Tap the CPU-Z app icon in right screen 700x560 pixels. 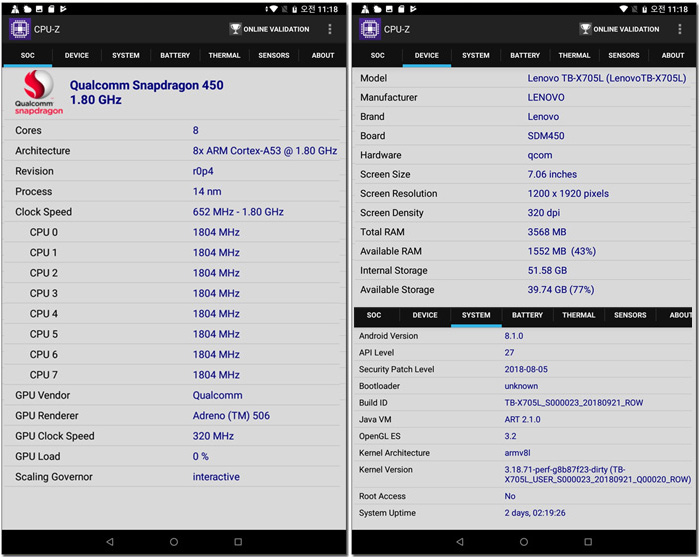[370, 29]
